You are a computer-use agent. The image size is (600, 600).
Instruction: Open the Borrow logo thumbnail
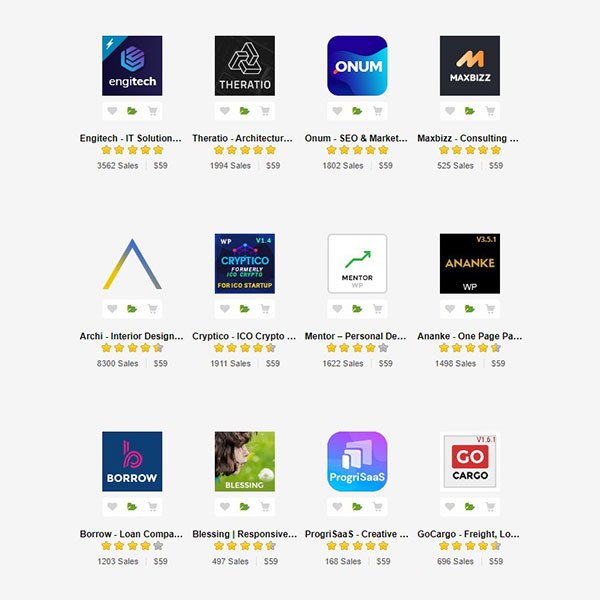pos(132,461)
